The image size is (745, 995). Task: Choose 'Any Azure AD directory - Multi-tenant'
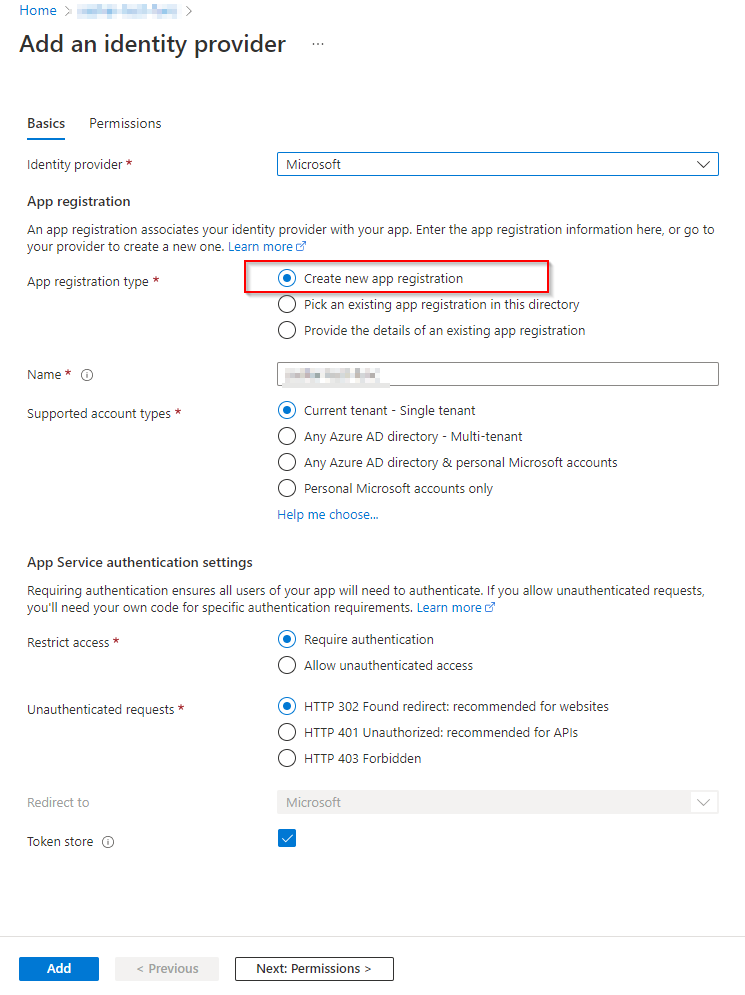click(x=287, y=435)
